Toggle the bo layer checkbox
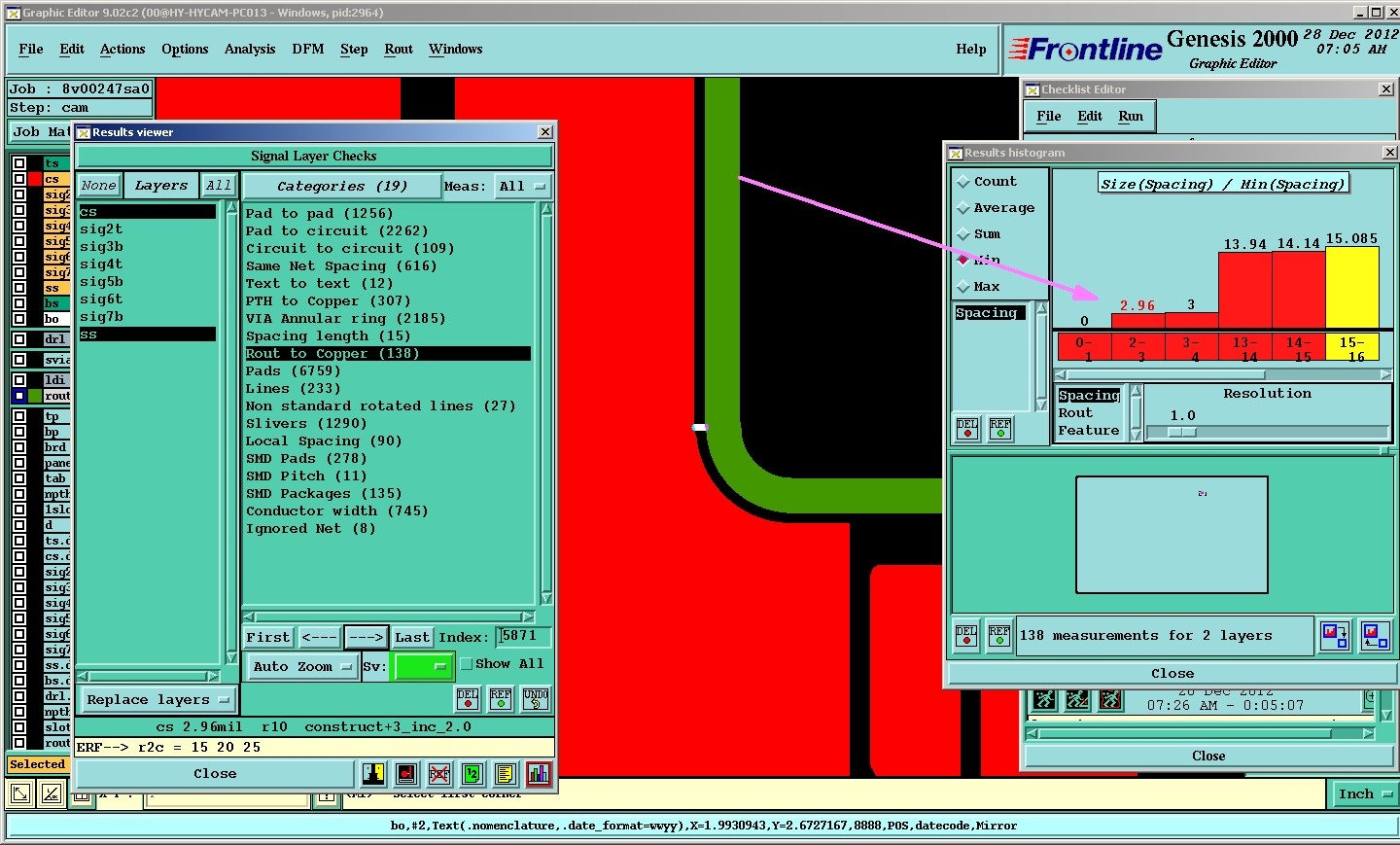Image resolution: width=1400 pixels, height=845 pixels. [x=18, y=319]
